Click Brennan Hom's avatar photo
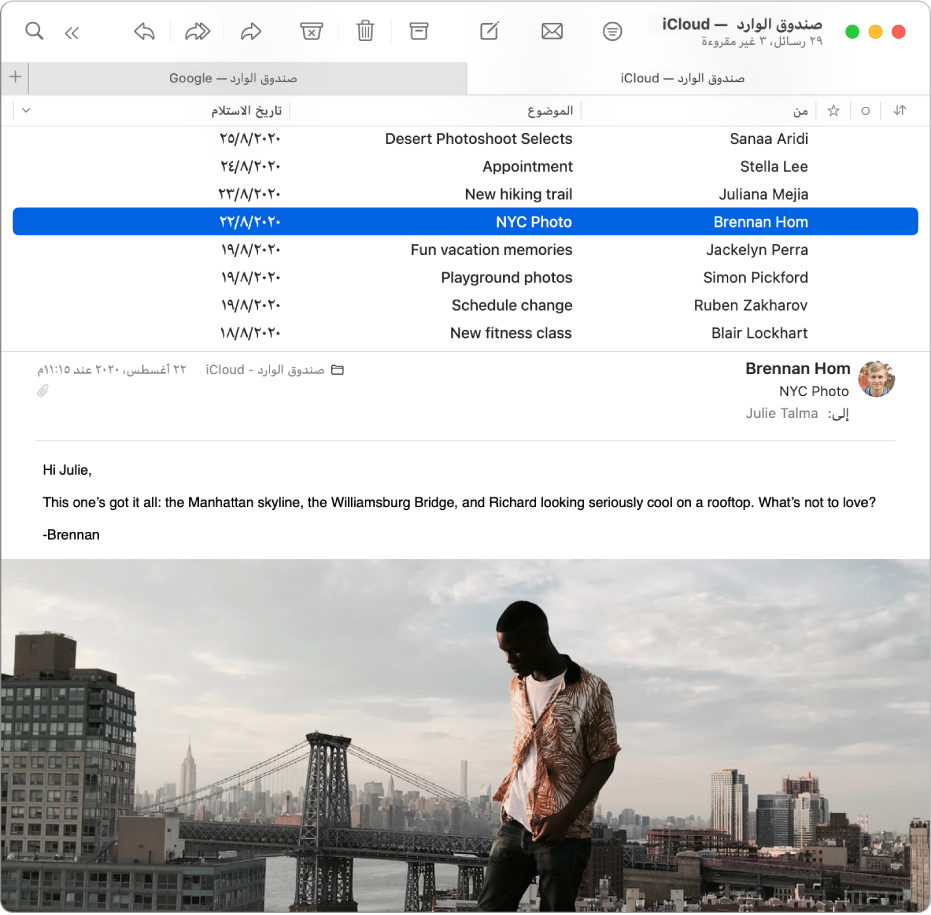This screenshot has width=931, height=915. point(876,379)
